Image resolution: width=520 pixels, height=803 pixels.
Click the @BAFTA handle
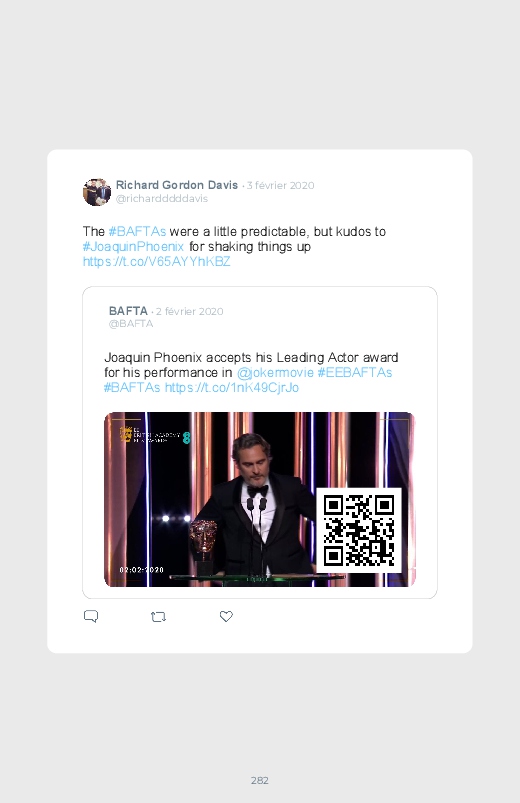(x=131, y=324)
